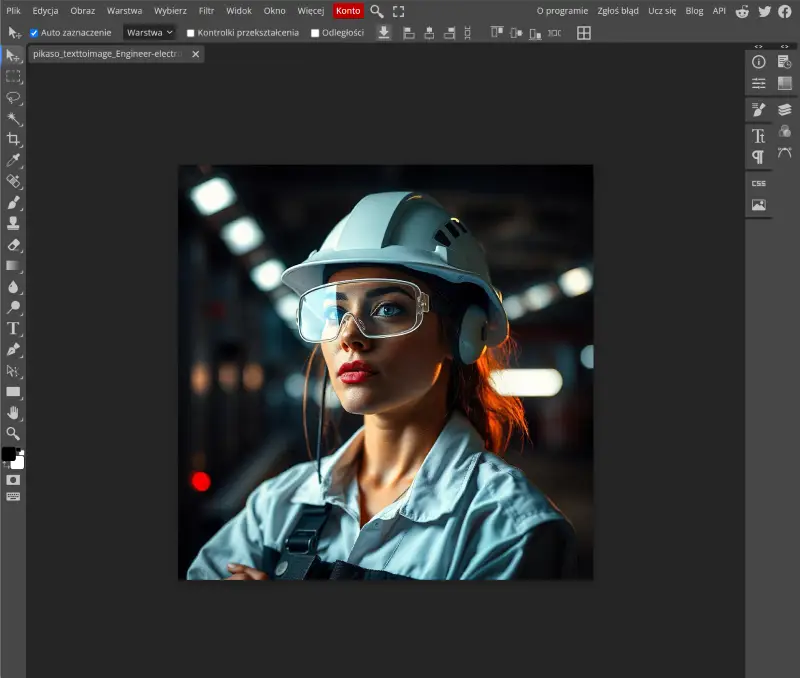Open the Warstwa dropdown in options bar
This screenshot has height=678, width=800.
pos(149,32)
